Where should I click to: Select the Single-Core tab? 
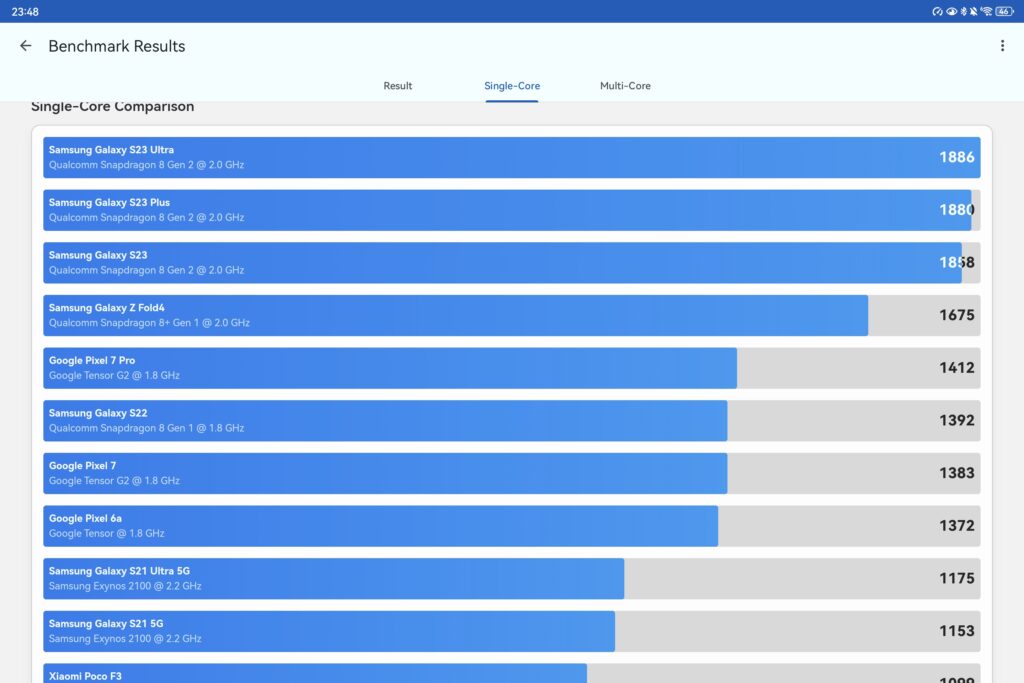tap(512, 86)
